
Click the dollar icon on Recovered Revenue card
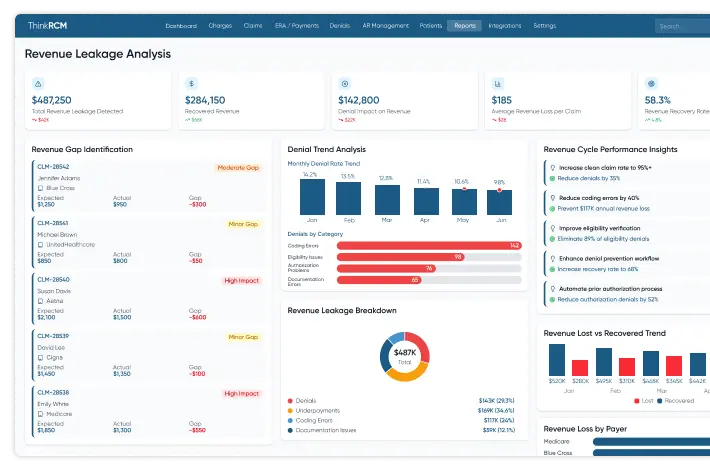point(192,84)
